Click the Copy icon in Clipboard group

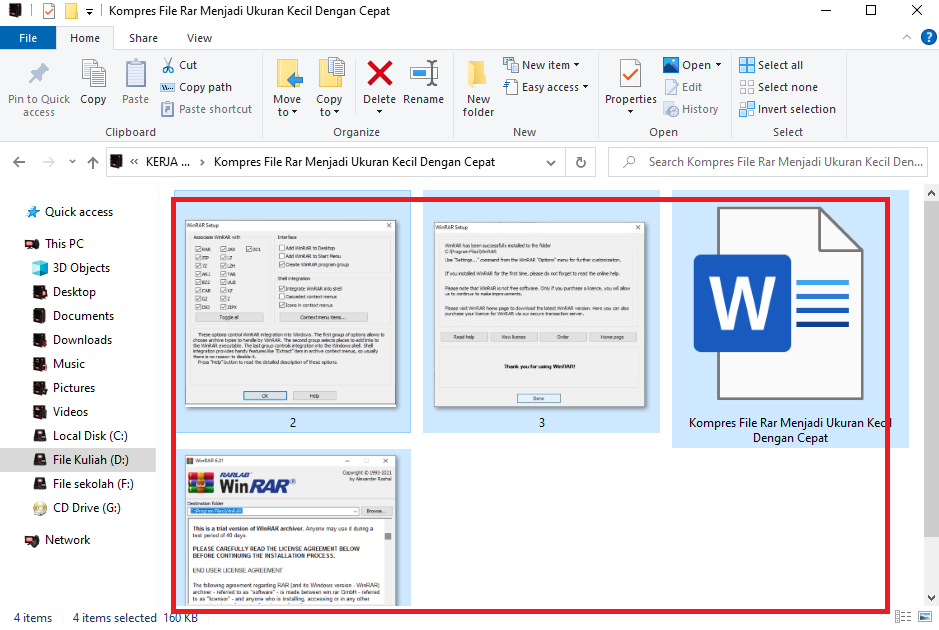click(93, 74)
